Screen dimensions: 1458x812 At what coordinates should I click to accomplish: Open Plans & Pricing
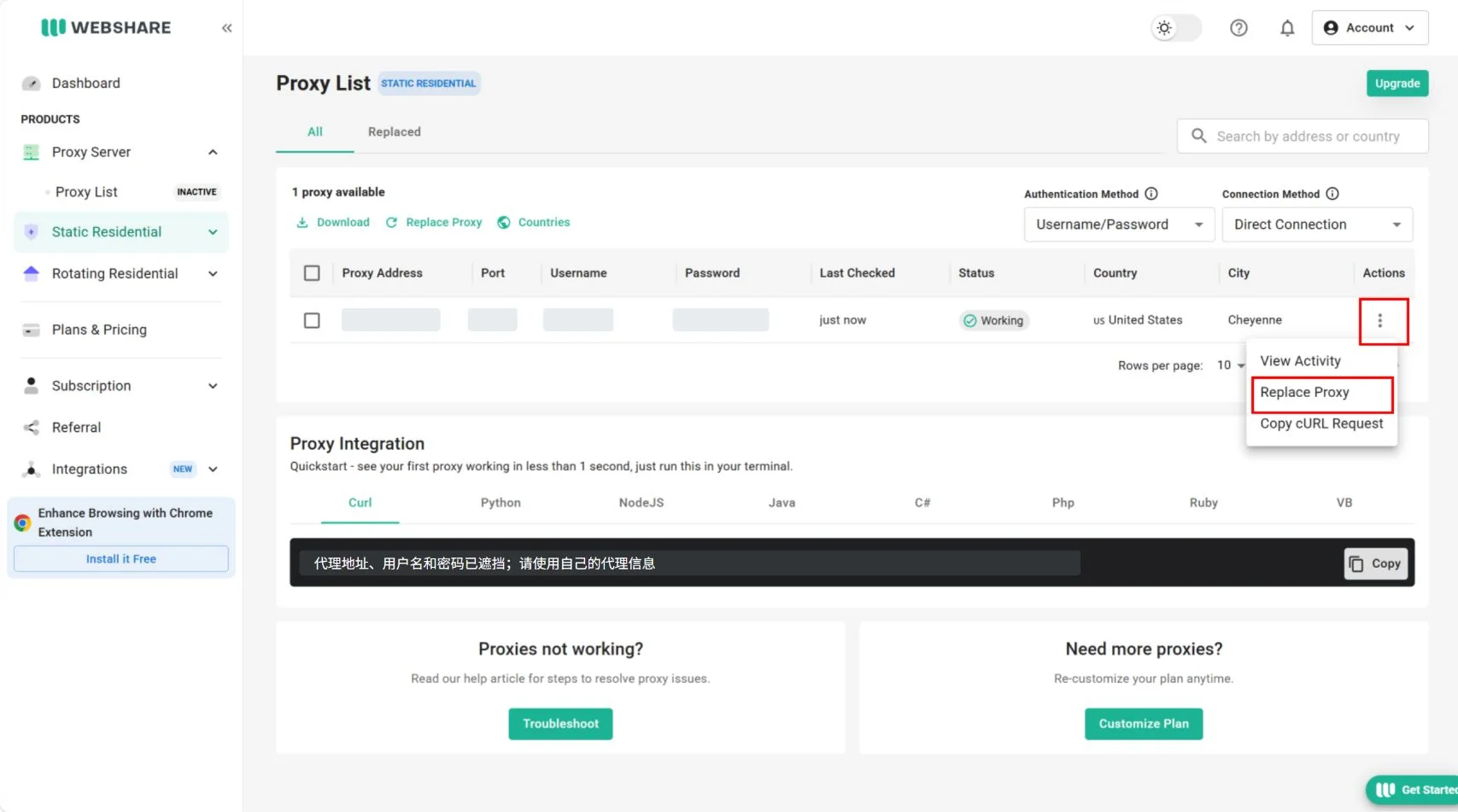pos(99,330)
